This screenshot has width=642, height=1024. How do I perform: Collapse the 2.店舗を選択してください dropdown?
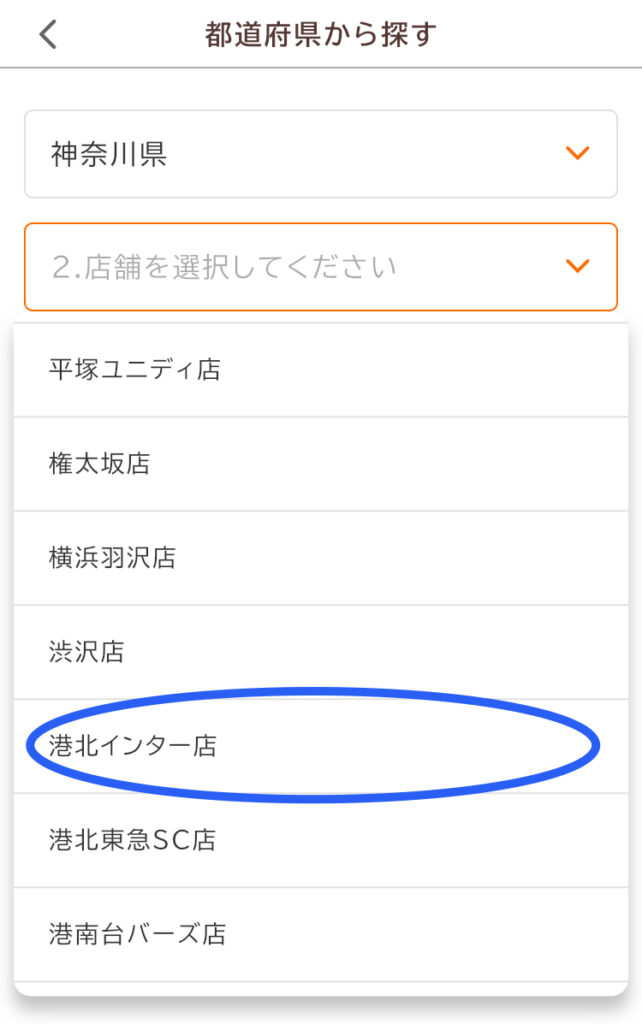point(321,267)
